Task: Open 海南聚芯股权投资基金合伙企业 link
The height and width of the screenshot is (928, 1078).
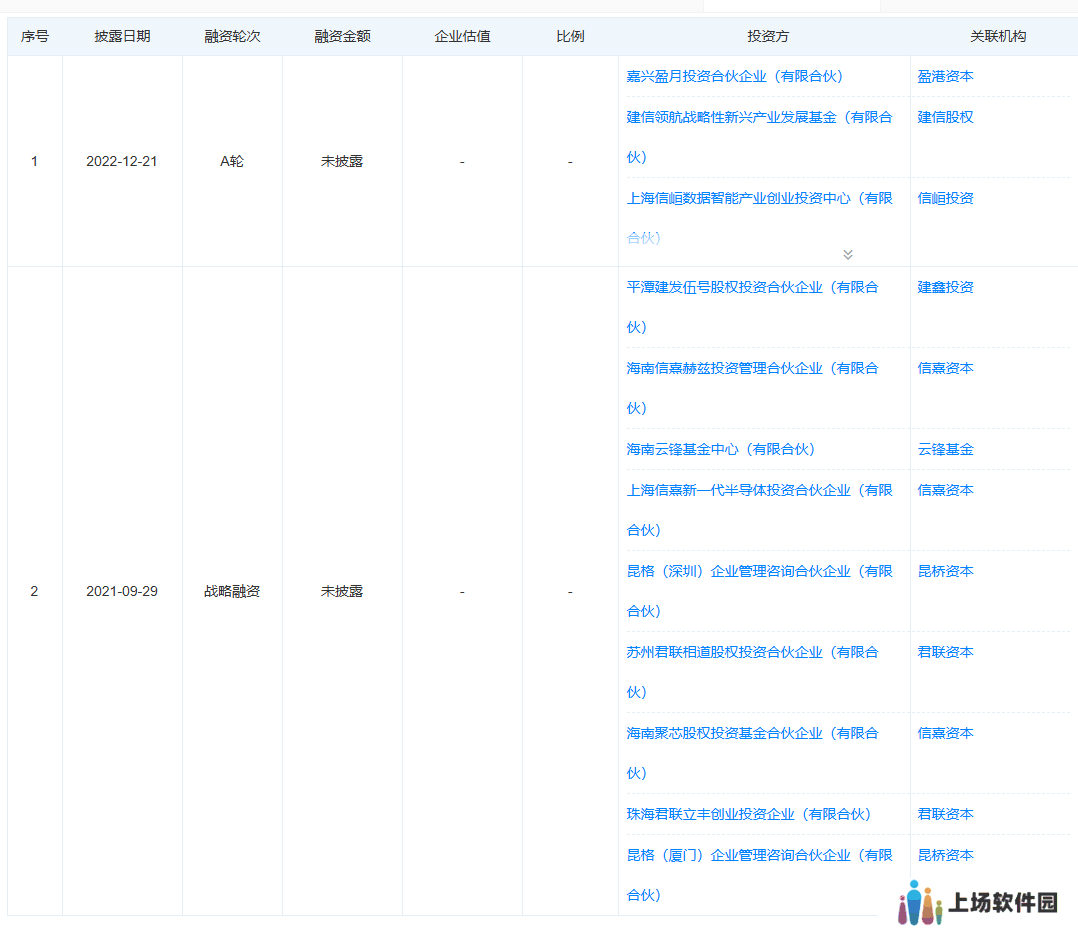Action: click(x=752, y=753)
